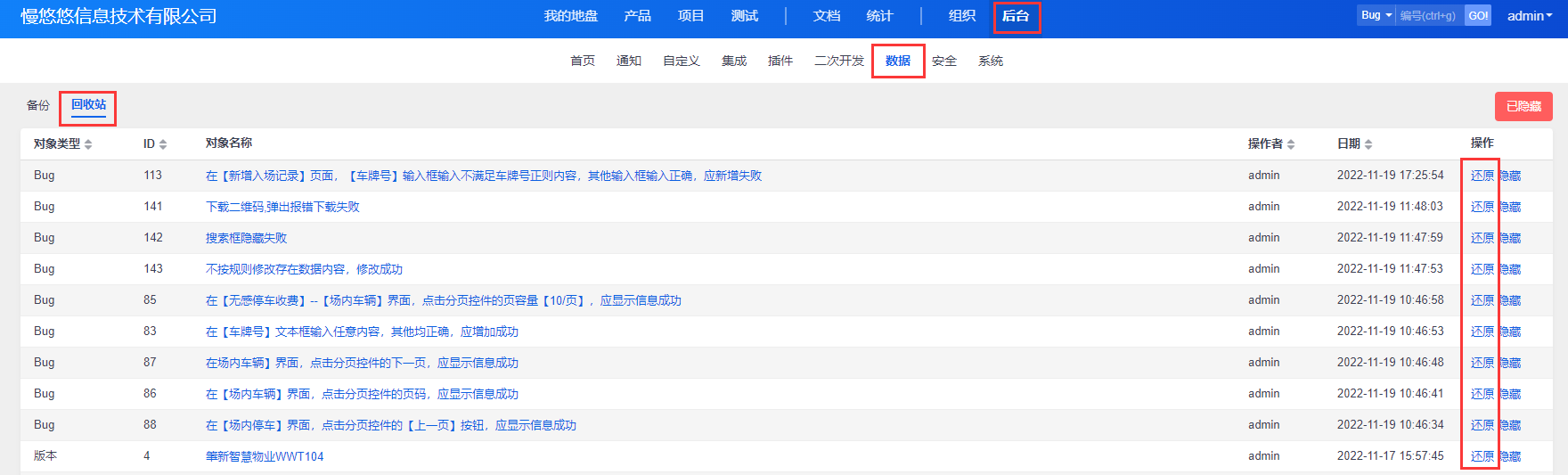
Task: Click the 慢悠悠信息技术有限公司 company title
Action: click(x=118, y=16)
